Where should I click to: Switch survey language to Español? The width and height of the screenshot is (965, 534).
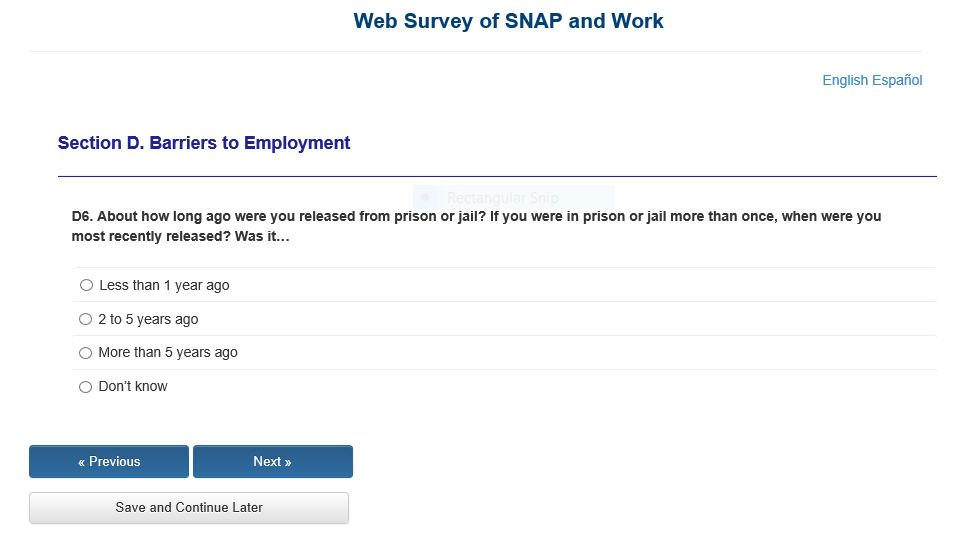coord(898,80)
